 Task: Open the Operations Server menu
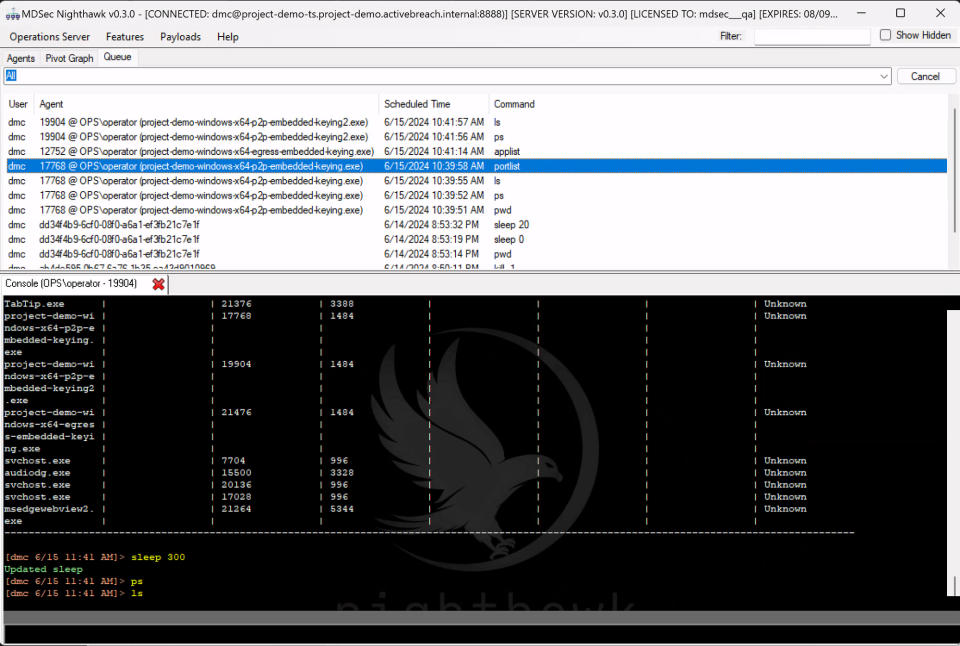pos(49,37)
